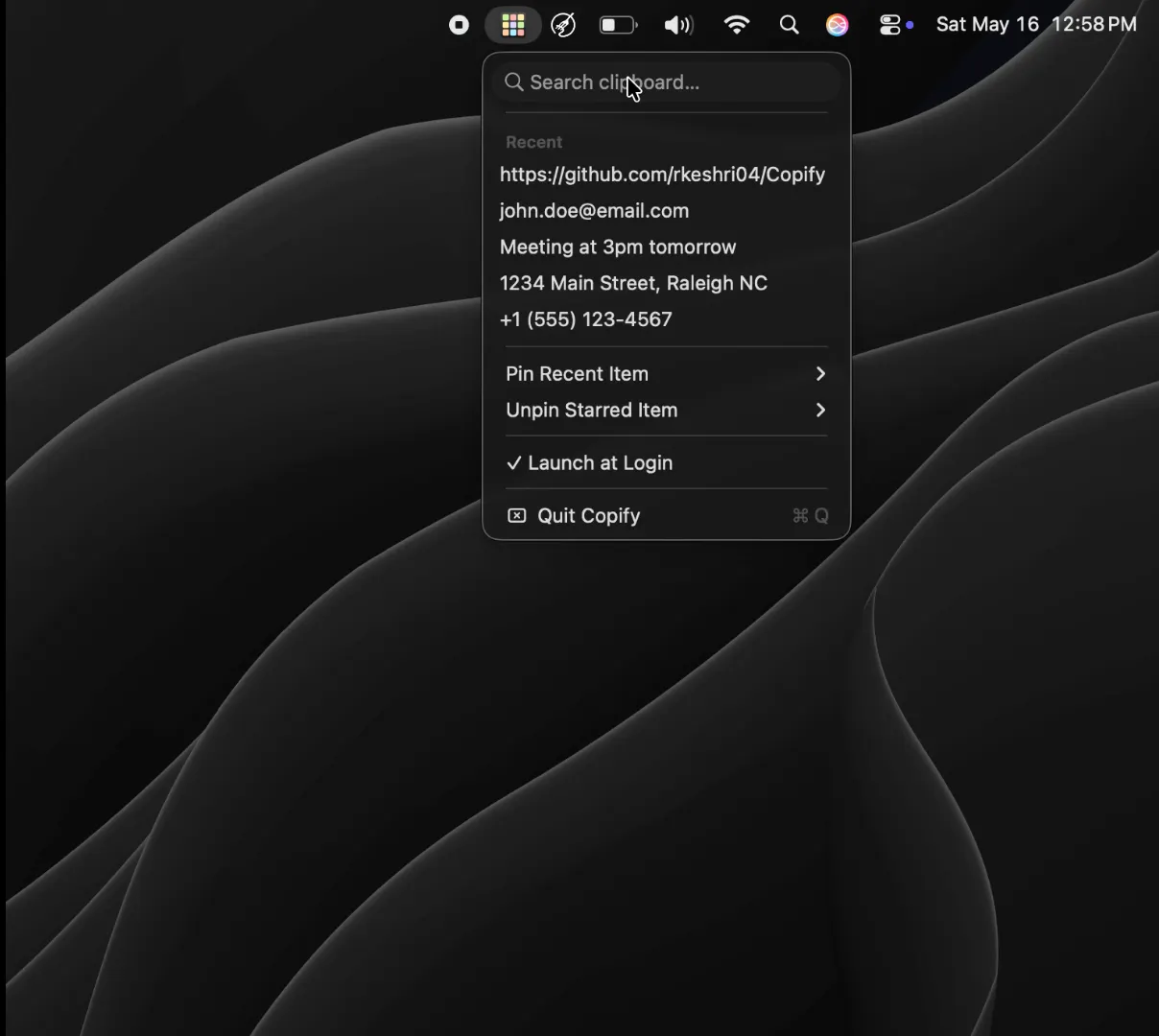The image size is (1159, 1036).
Task: Click the search magnifier in clipboard field
Action: point(514,82)
